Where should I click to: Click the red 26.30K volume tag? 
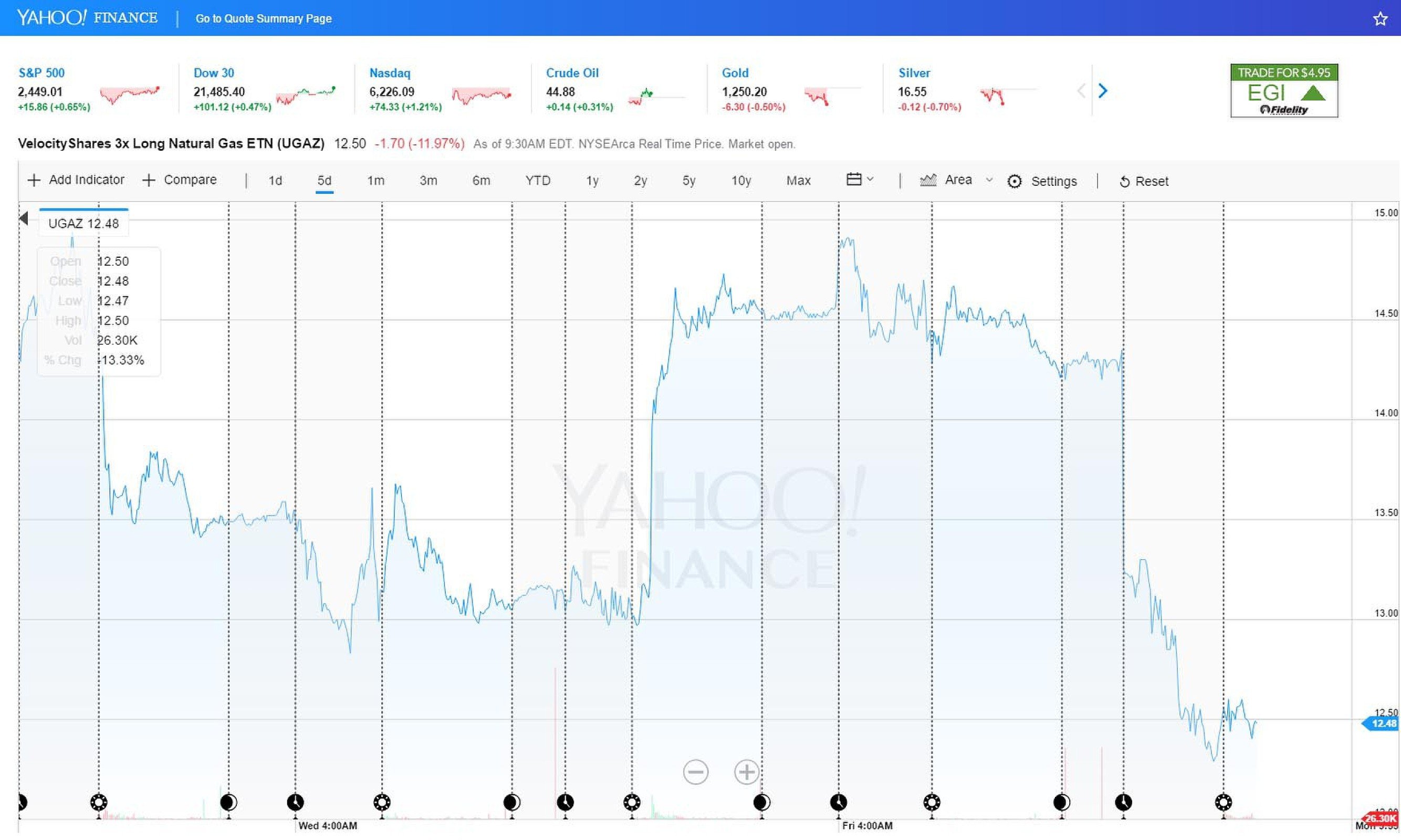tap(1381, 818)
